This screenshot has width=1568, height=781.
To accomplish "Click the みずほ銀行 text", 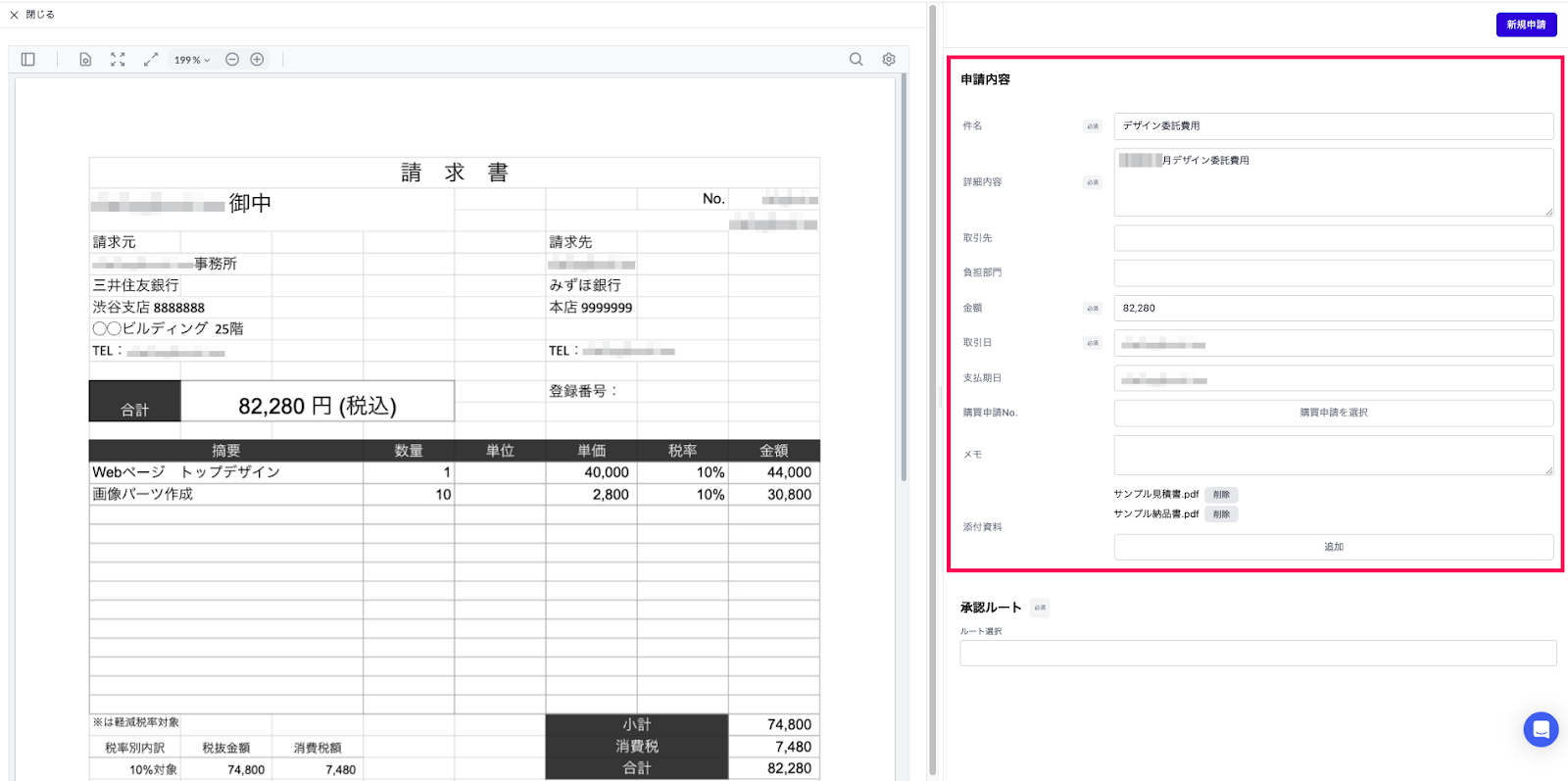I will 585,285.
